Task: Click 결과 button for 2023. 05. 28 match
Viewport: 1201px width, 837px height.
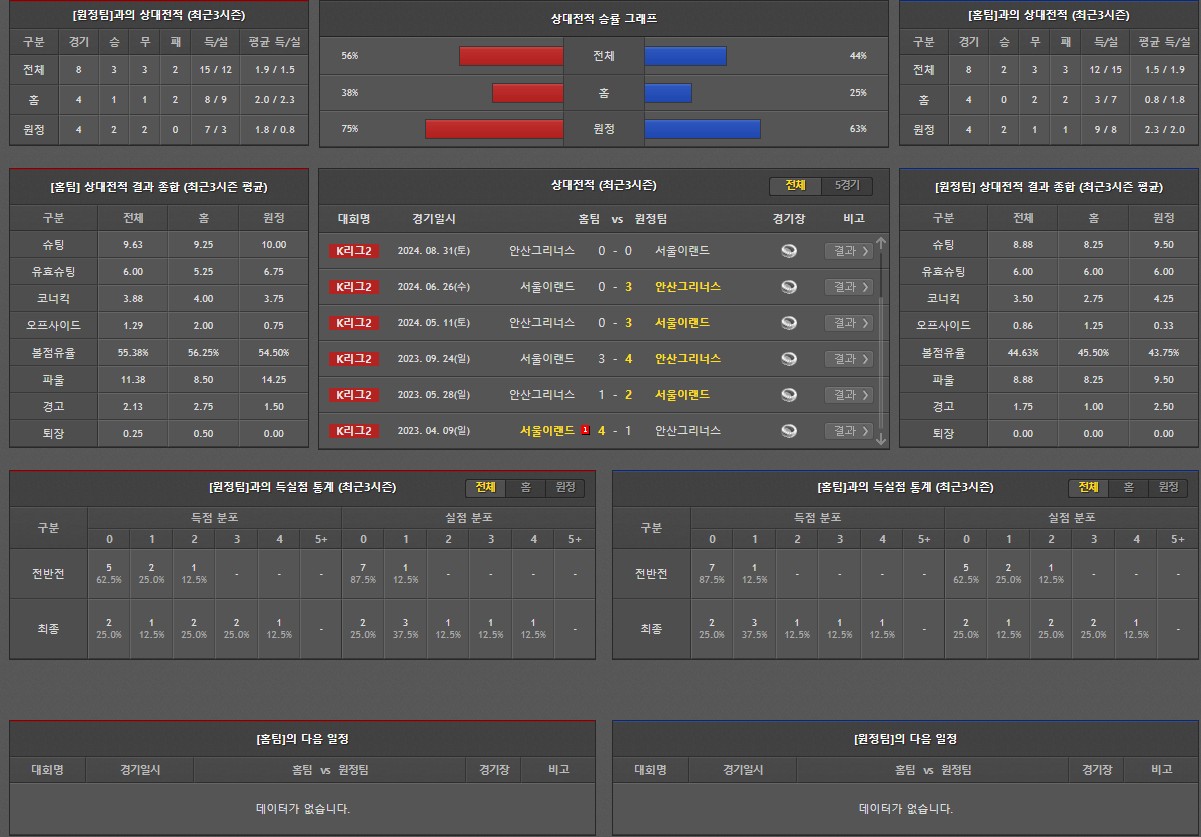Action: pyautogui.click(x=849, y=395)
